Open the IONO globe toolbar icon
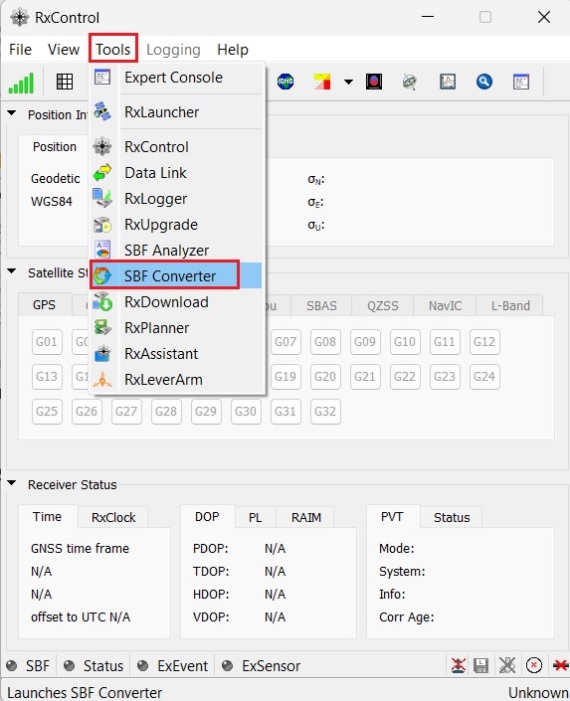 point(285,82)
